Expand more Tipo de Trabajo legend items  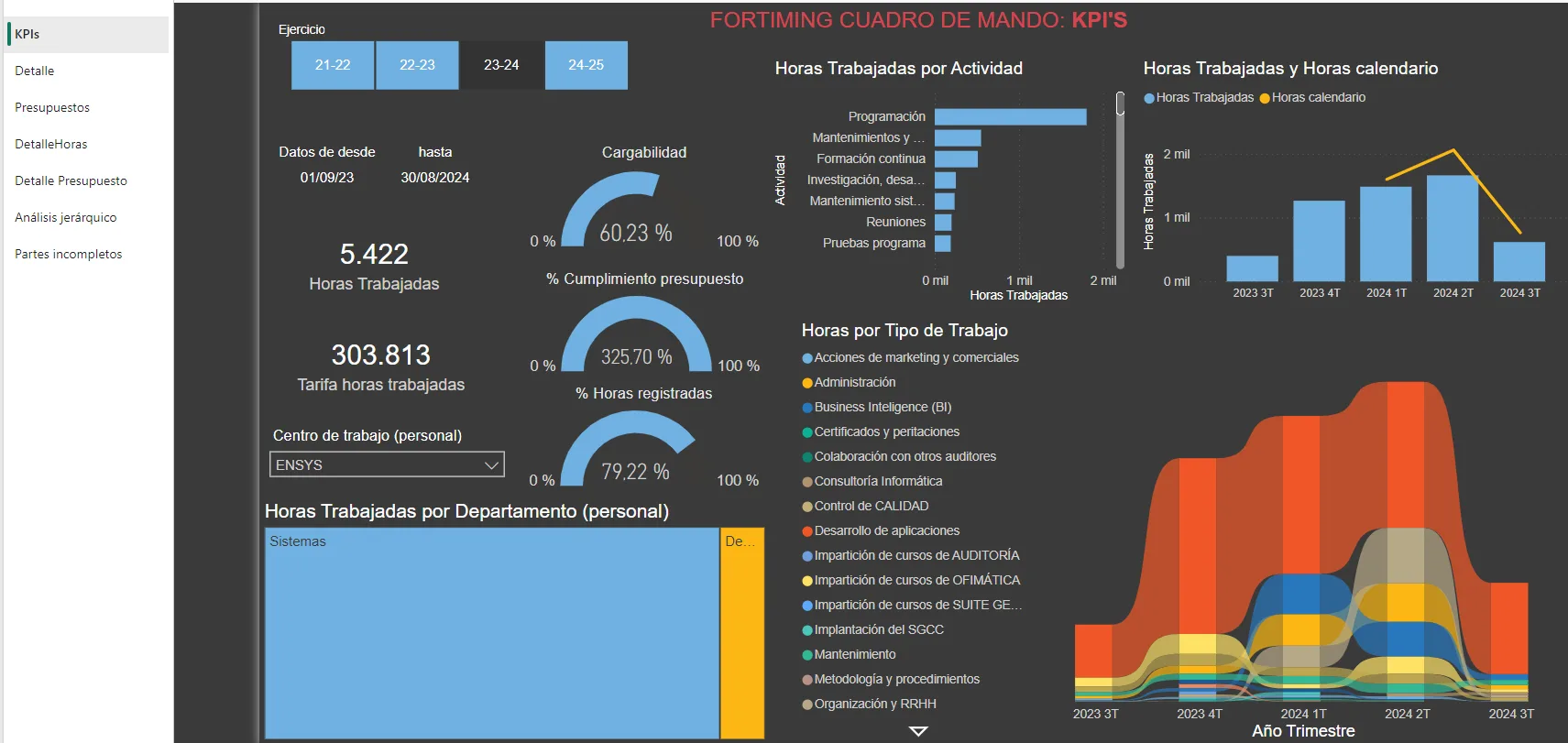click(918, 731)
